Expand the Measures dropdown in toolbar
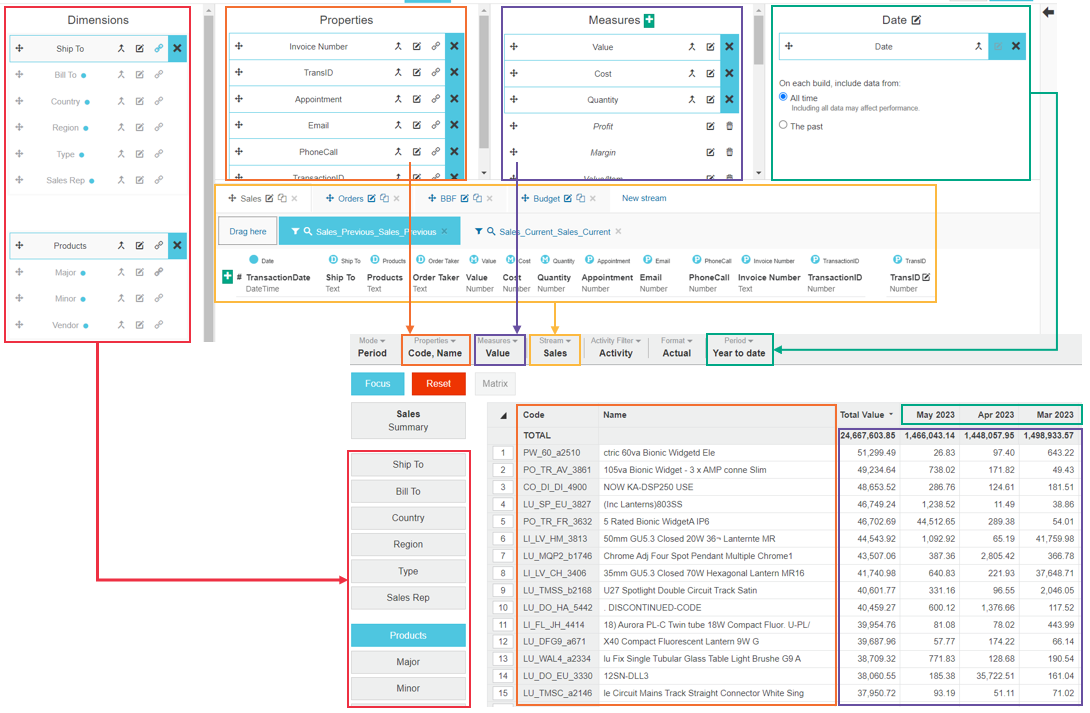This screenshot has width=1090, height=713. [497, 347]
